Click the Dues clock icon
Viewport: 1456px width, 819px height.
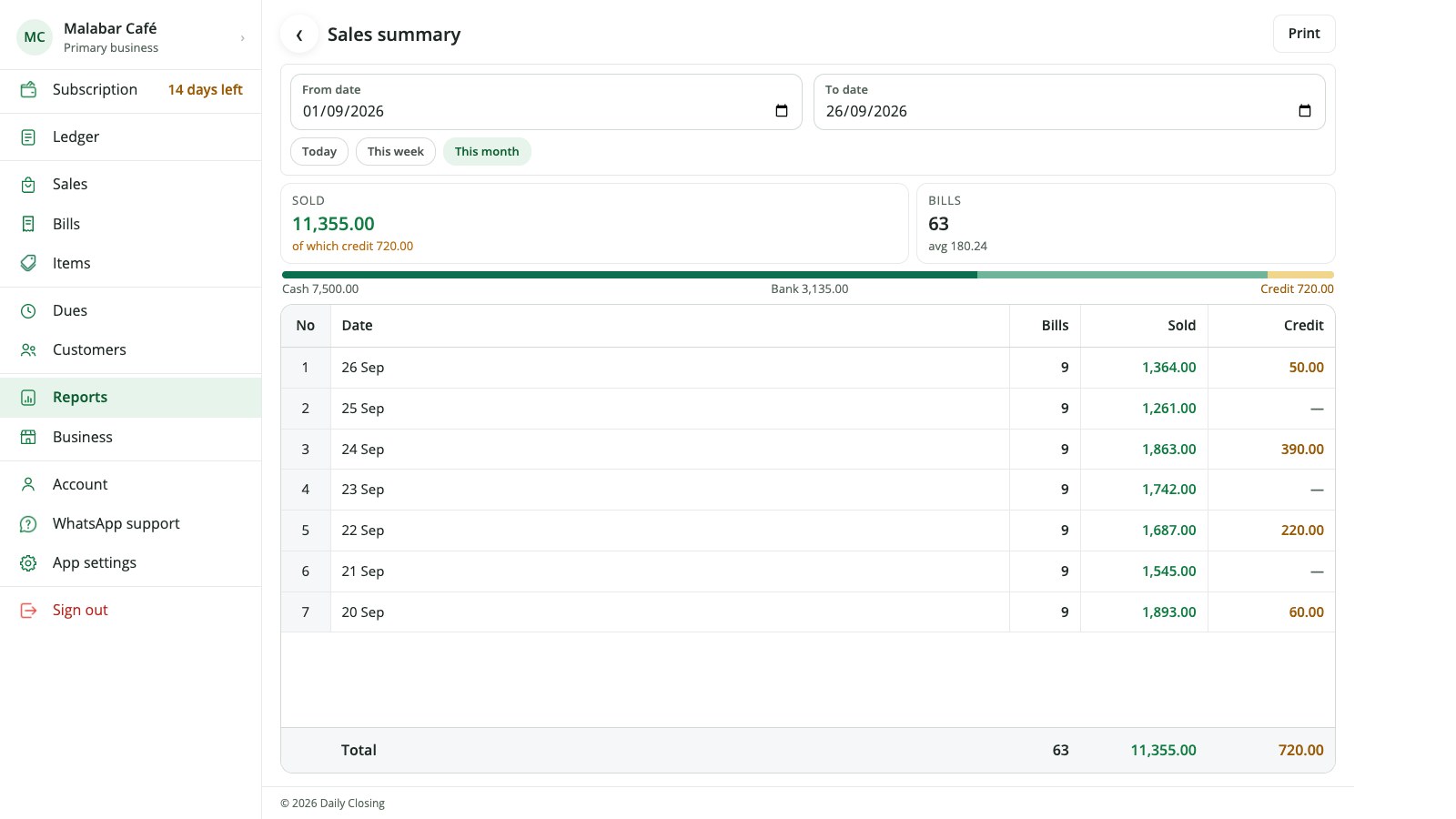(x=28, y=311)
